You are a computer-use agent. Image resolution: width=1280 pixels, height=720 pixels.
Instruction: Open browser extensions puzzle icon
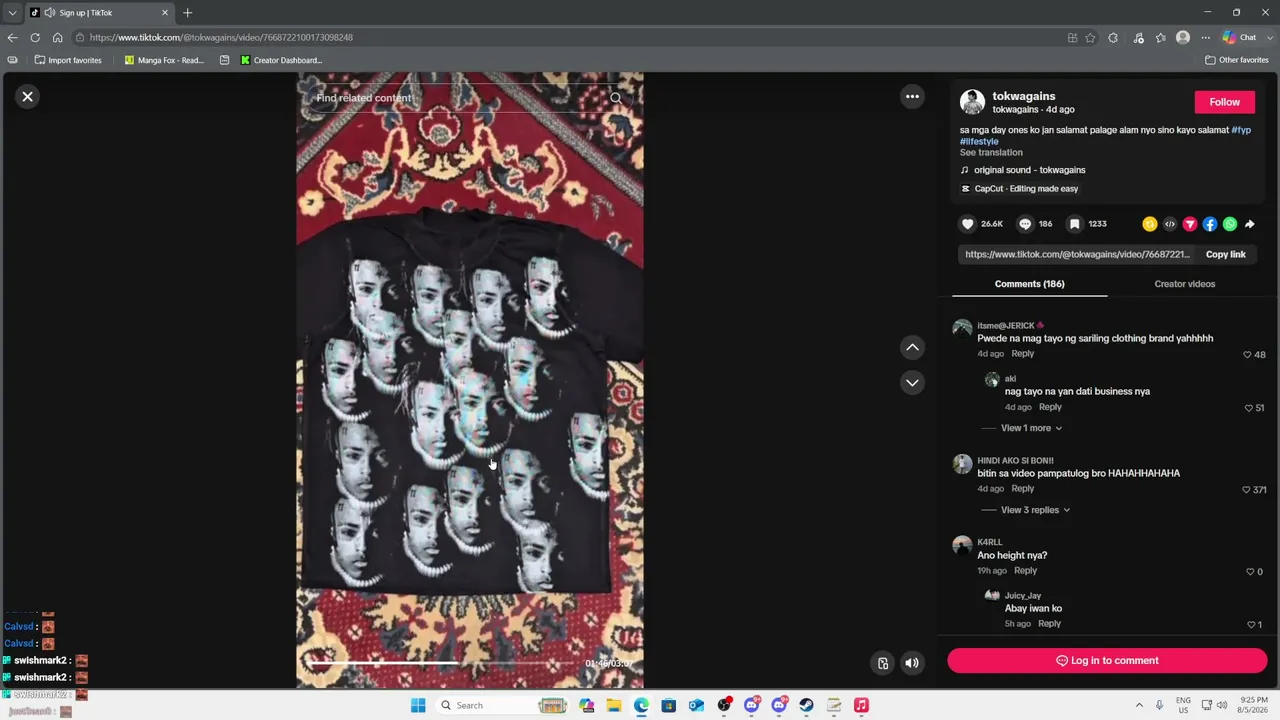pyautogui.click(x=1113, y=37)
